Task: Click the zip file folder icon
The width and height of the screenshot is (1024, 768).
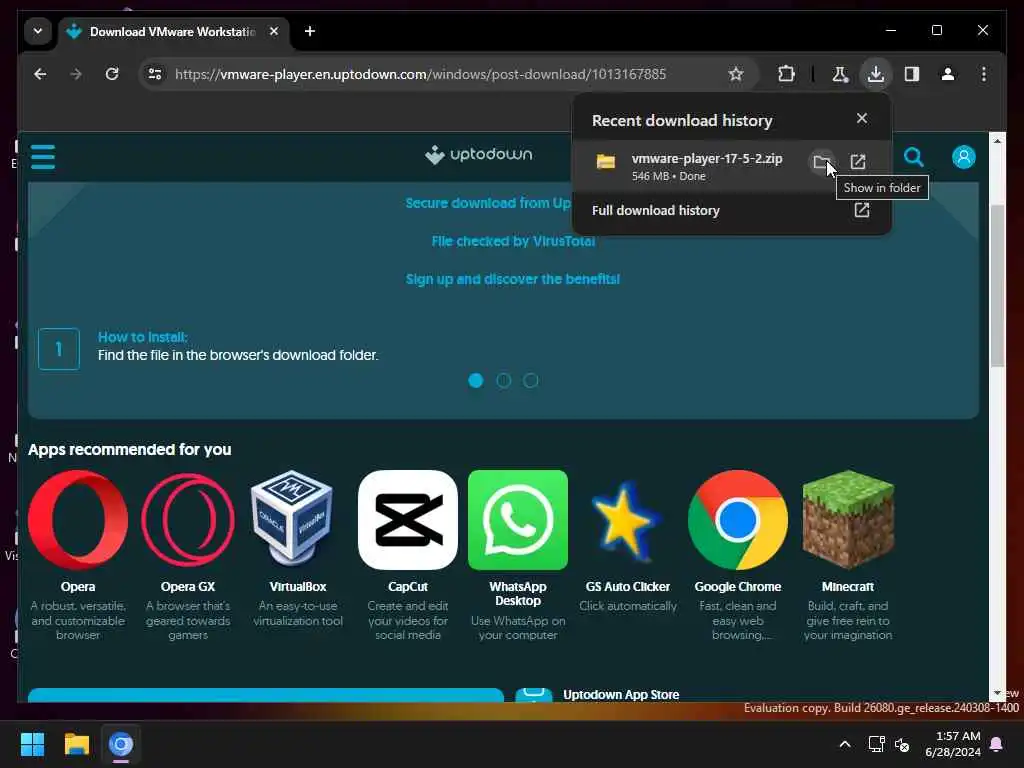Action: pyautogui.click(x=605, y=161)
